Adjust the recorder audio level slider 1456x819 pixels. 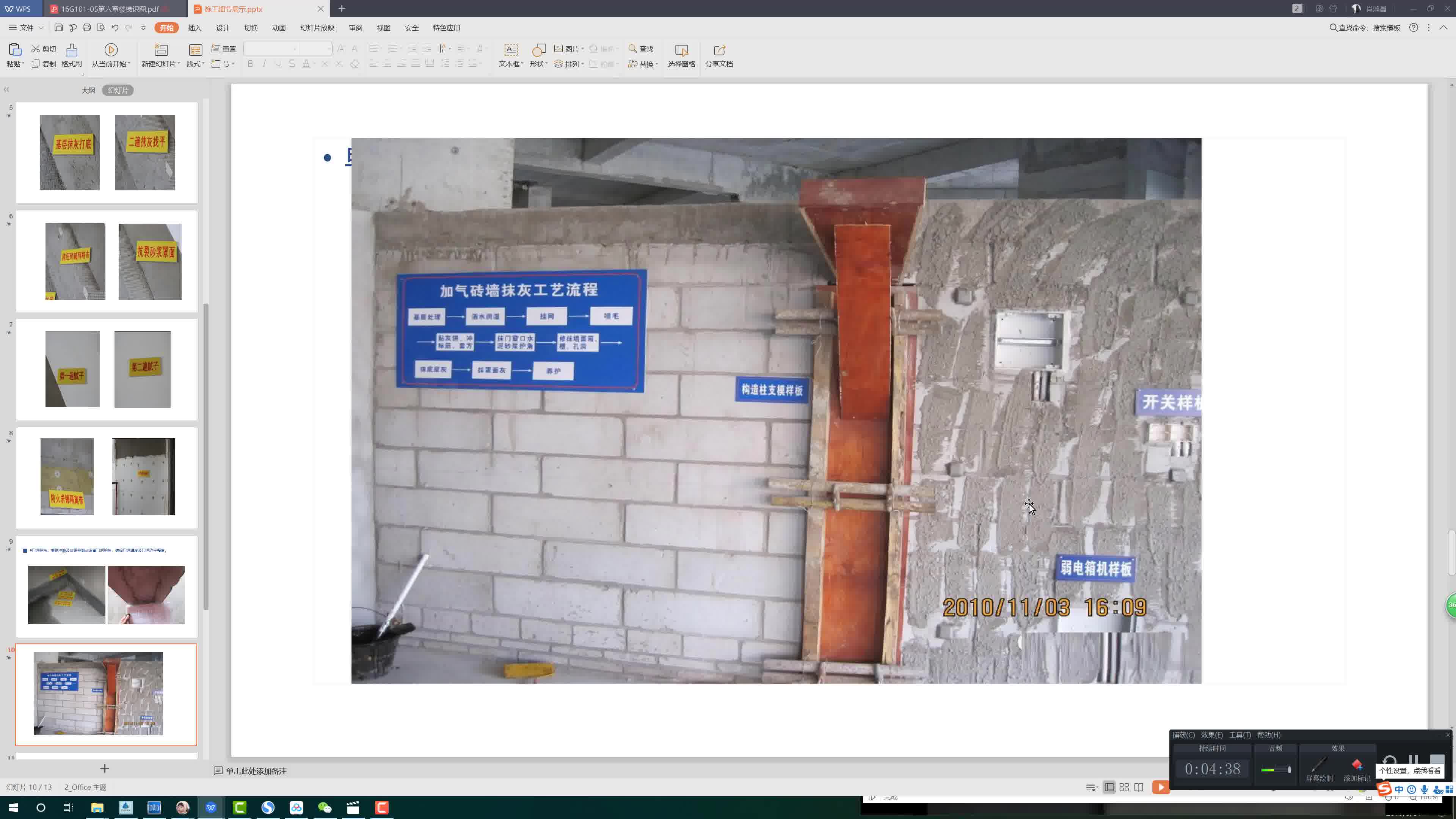1276,769
